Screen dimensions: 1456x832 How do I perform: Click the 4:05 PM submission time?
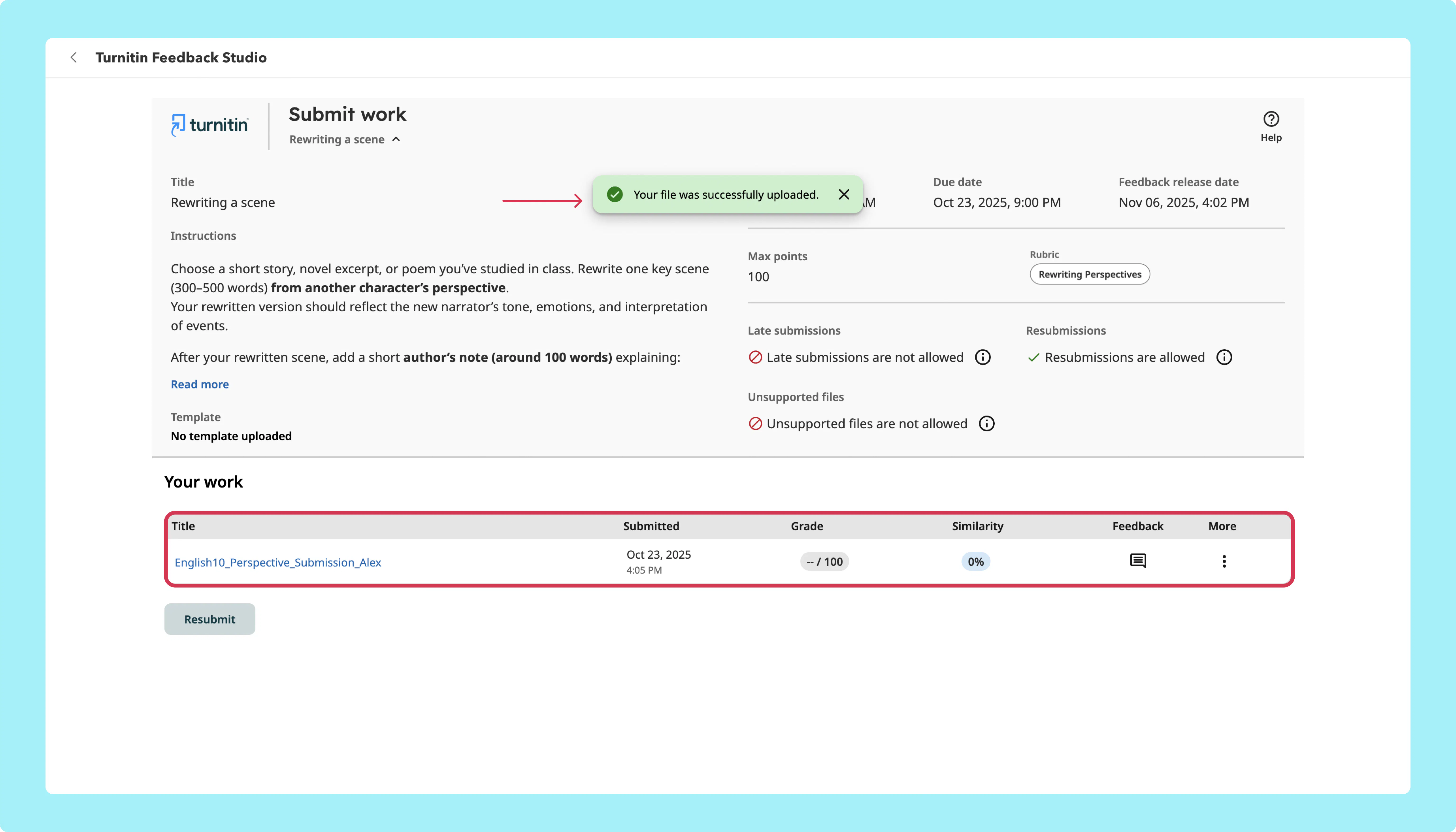point(644,570)
